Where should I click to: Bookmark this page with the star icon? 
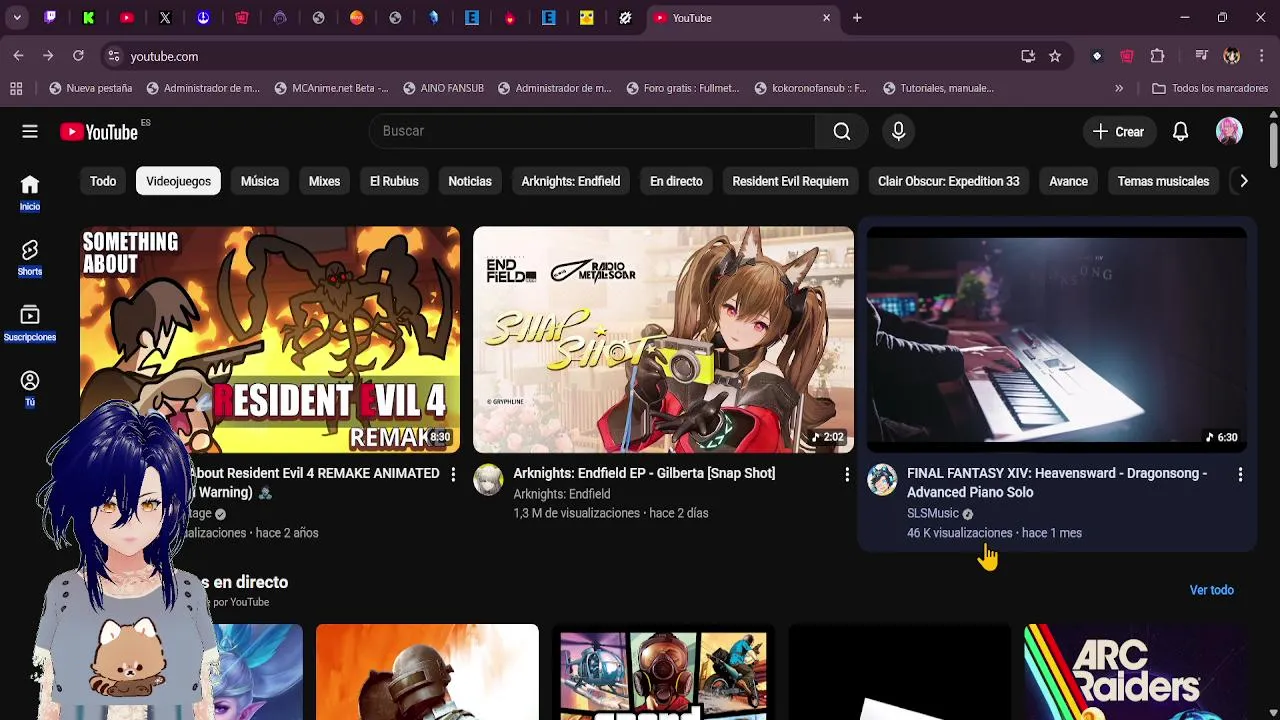pos(1055,56)
